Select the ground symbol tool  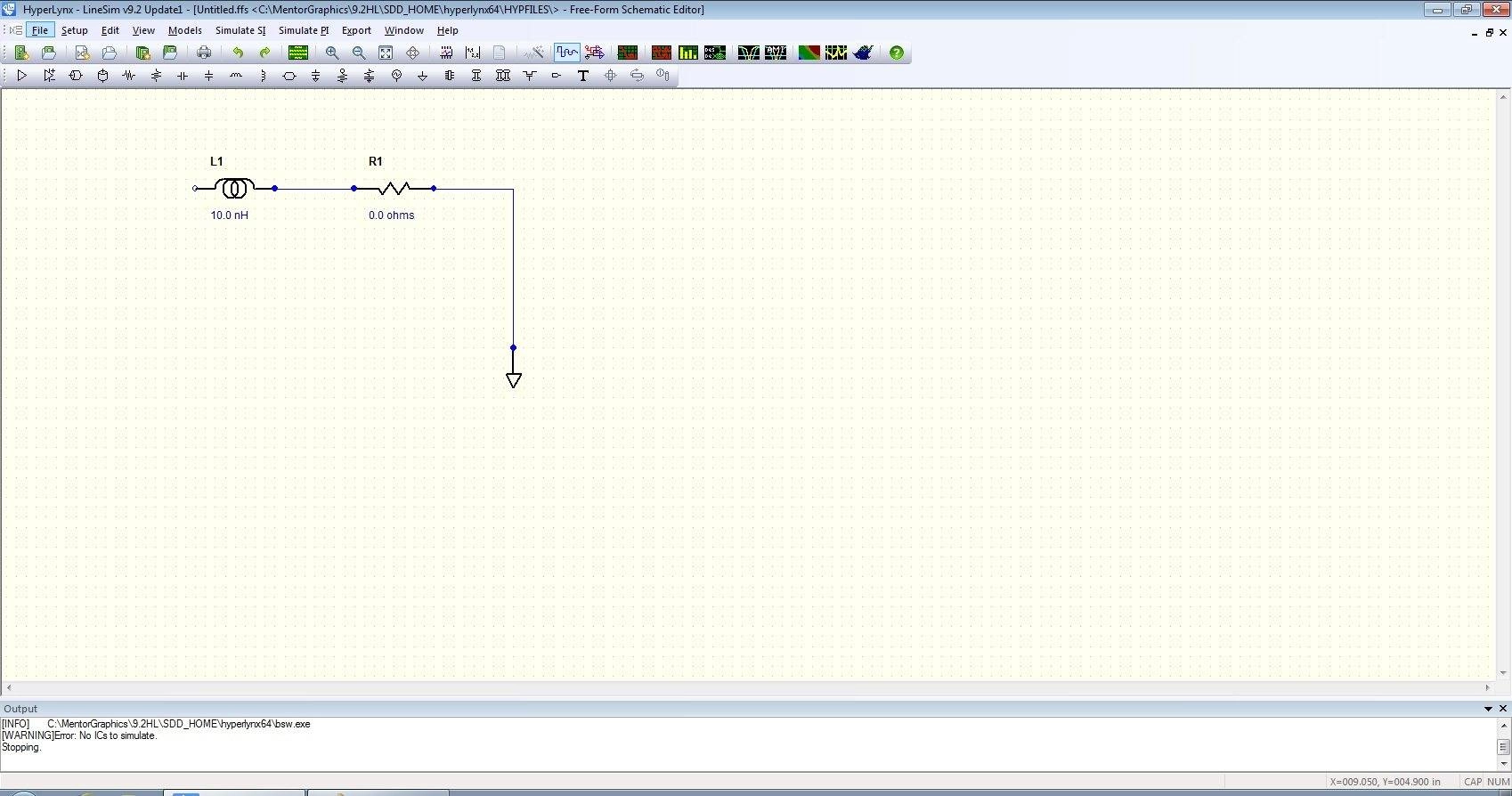pyautogui.click(x=423, y=76)
